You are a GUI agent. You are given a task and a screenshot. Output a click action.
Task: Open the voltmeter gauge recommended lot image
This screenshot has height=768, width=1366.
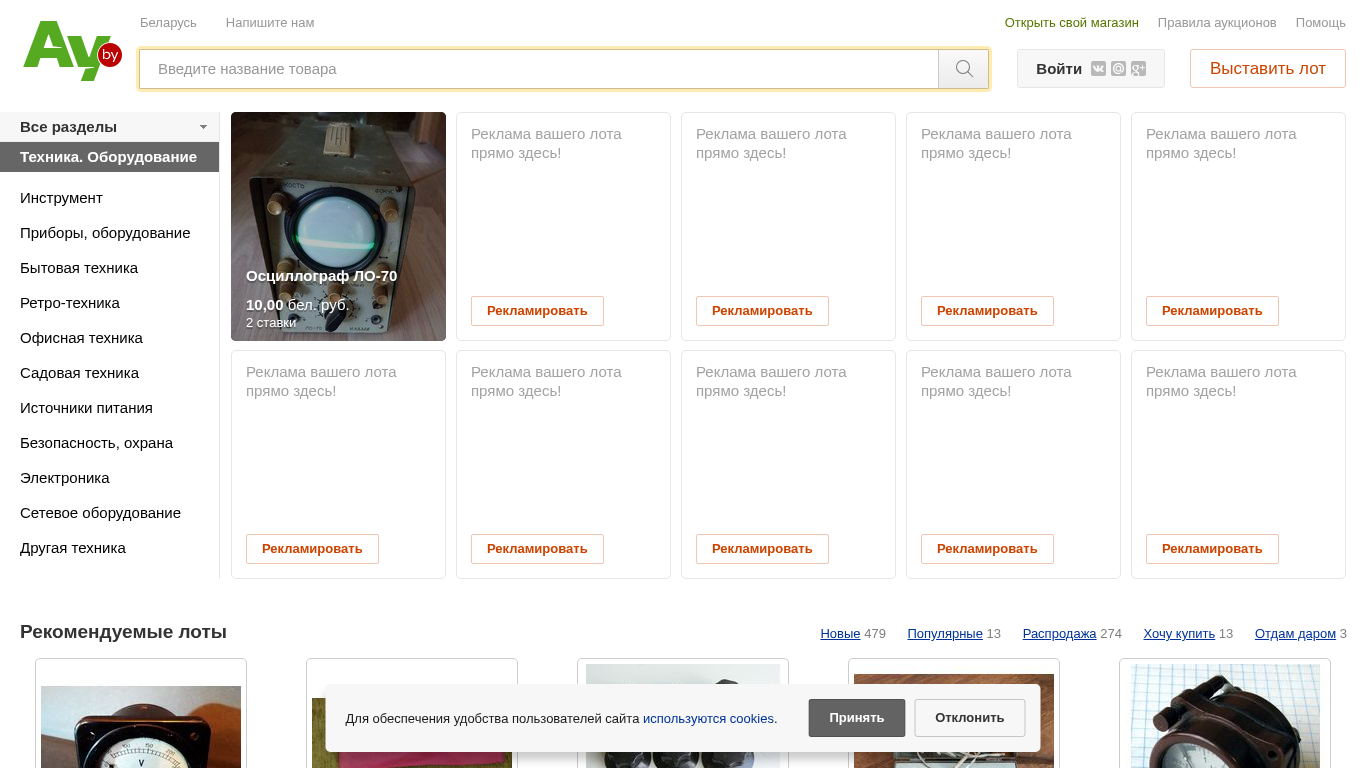tap(141, 727)
